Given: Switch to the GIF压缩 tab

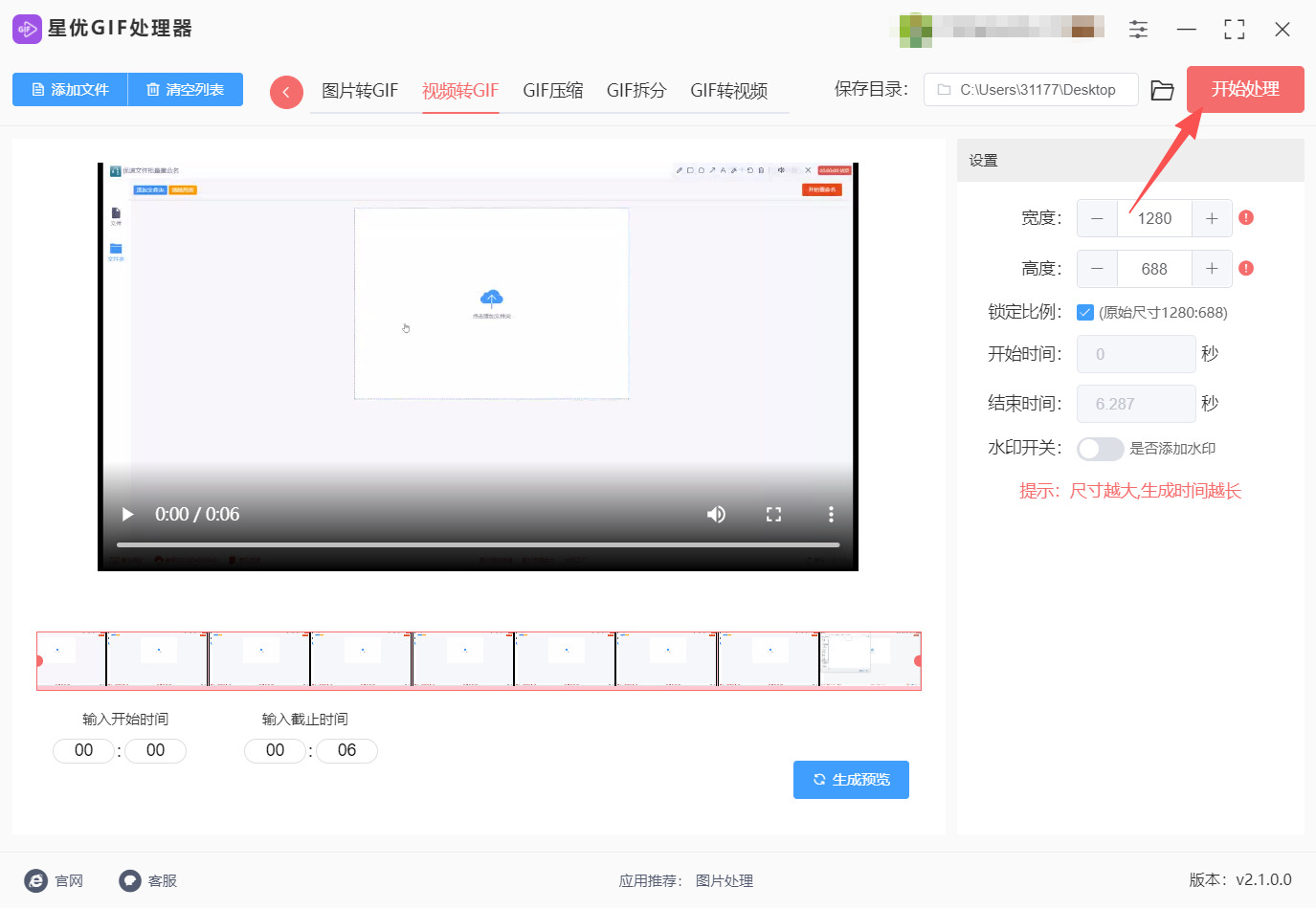Looking at the screenshot, I should 552,91.
